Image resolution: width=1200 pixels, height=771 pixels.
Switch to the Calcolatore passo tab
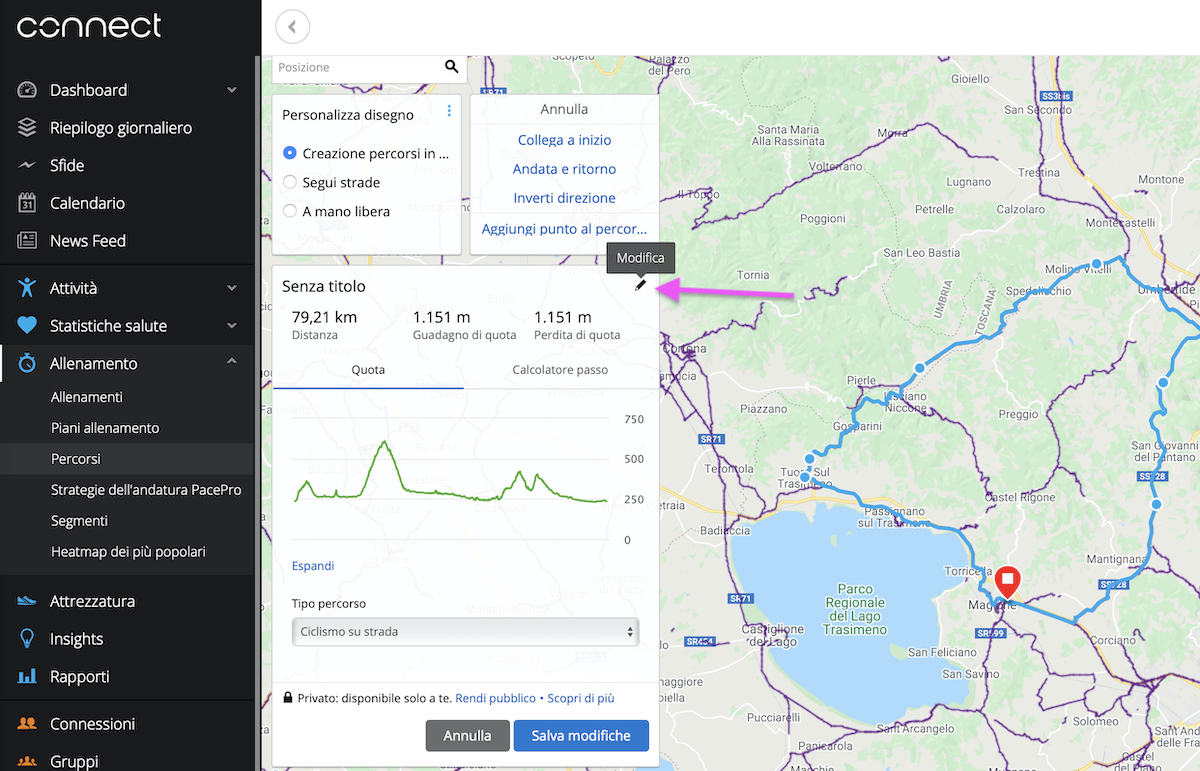click(560, 370)
